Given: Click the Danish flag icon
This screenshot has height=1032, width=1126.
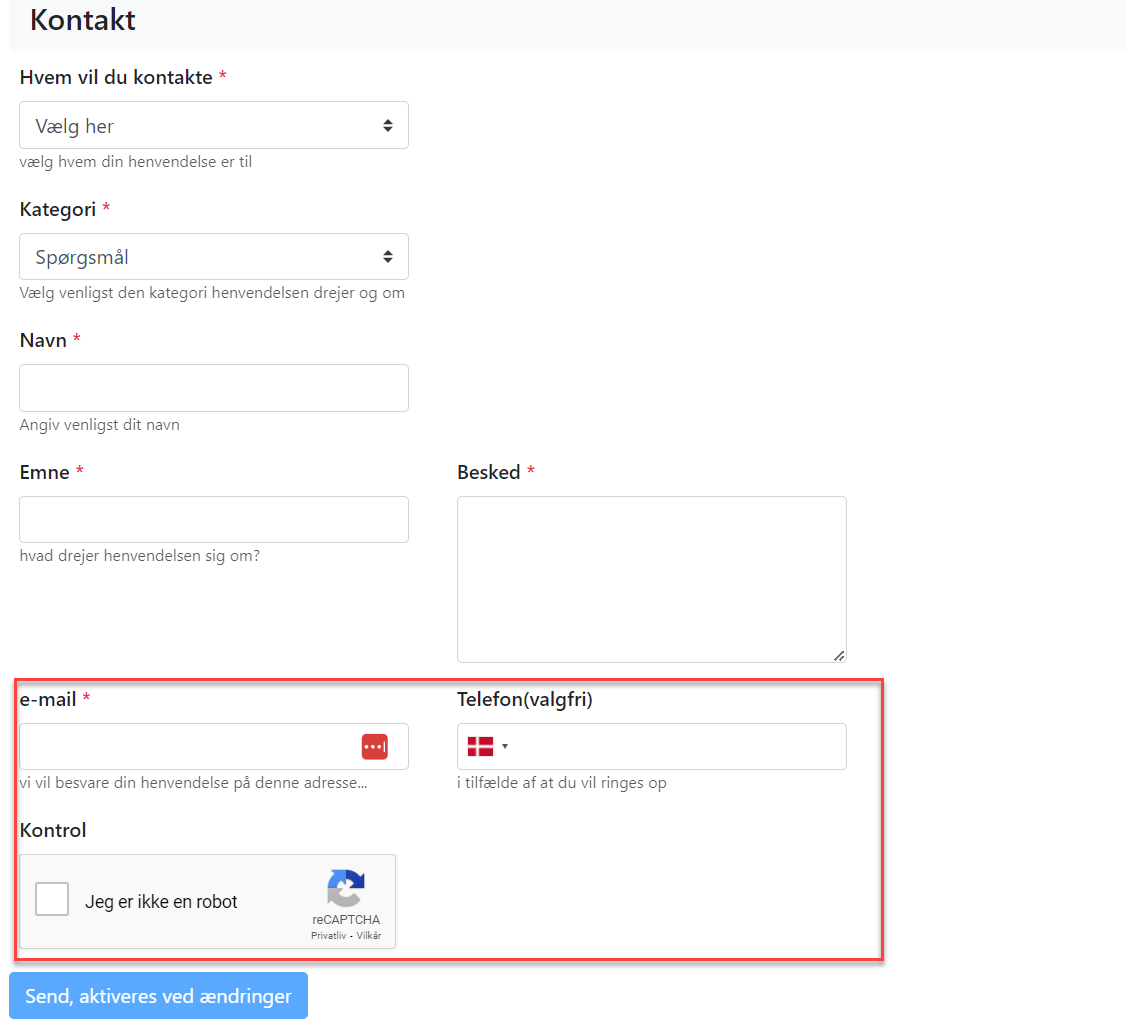Looking at the screenshot, I should point(481,746).
